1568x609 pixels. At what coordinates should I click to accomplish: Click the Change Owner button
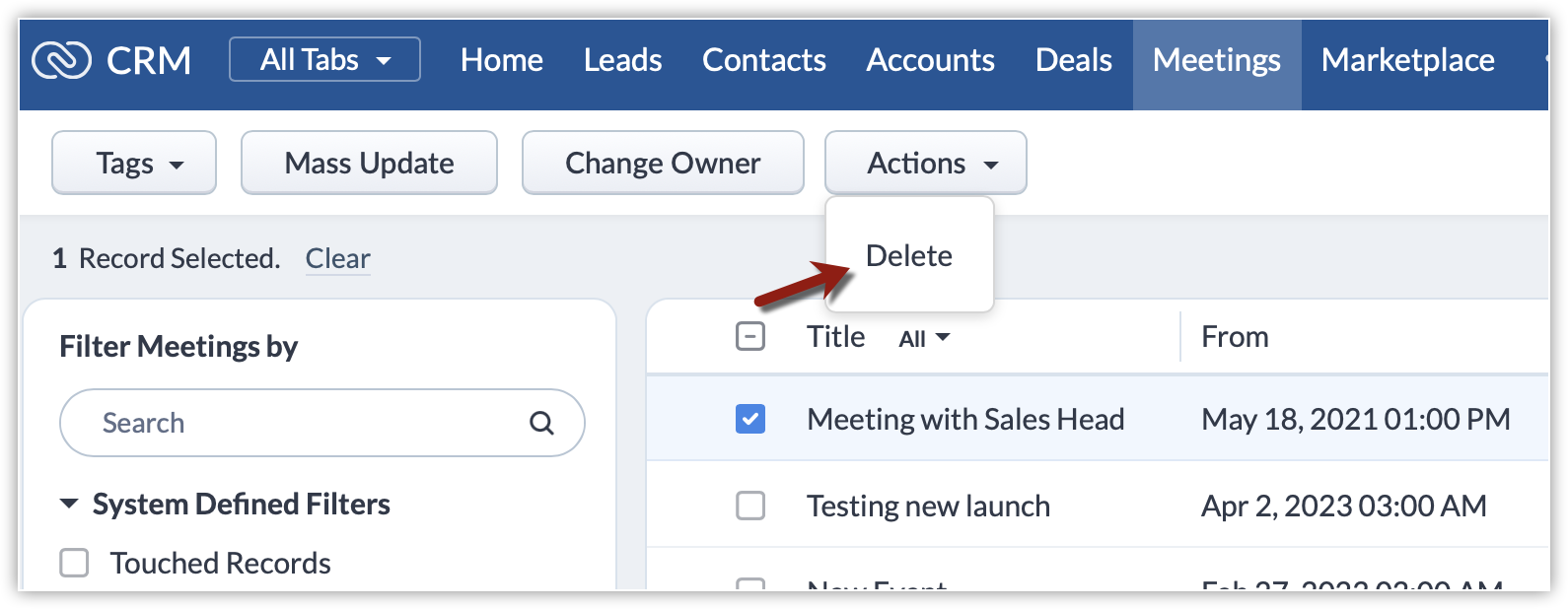[x=663, y=164]
